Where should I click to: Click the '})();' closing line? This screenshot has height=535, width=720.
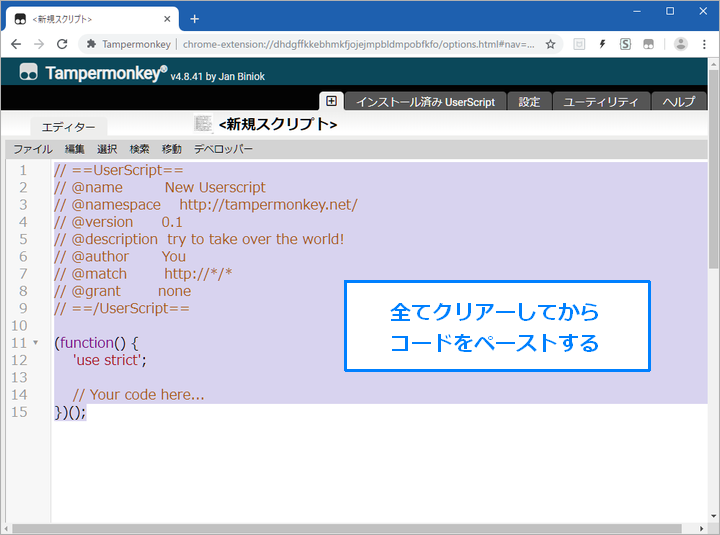pyautogui.click(x=70, y=412)
